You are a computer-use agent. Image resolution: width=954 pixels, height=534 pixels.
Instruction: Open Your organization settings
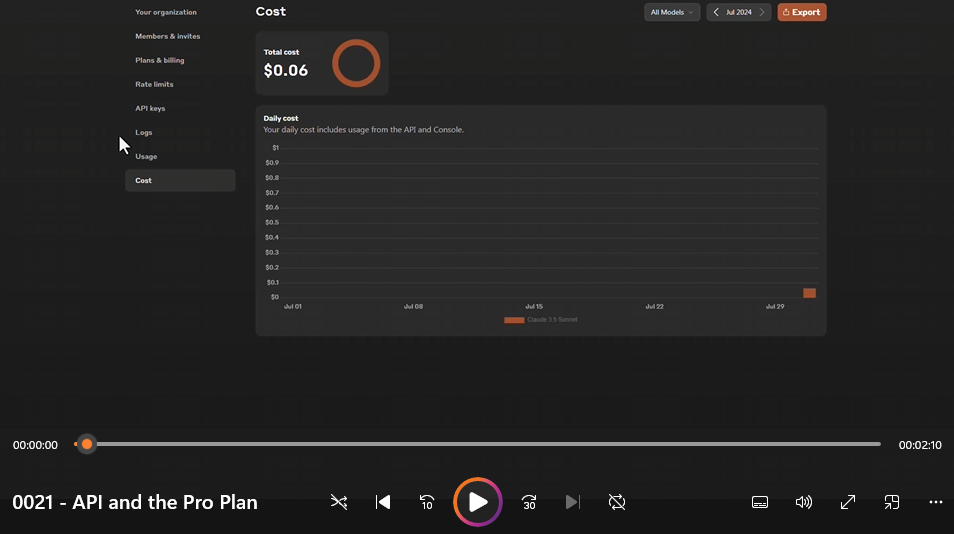(x=166, y=12)
